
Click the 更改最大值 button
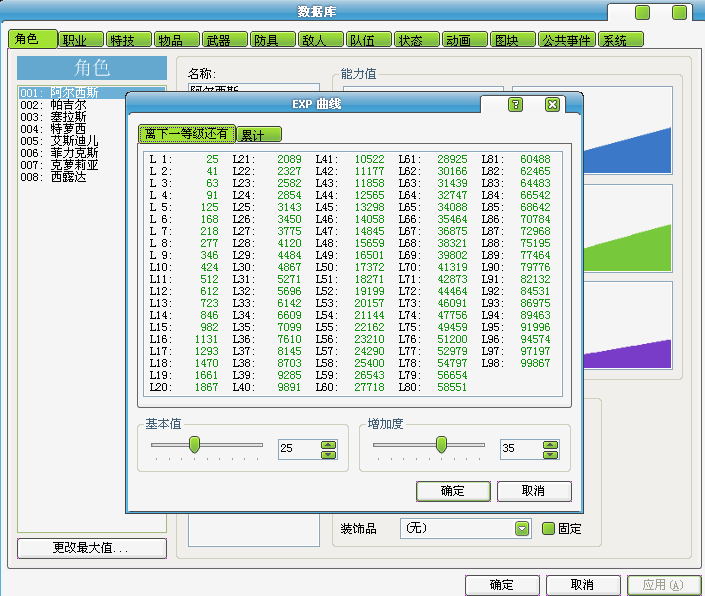point(92,548)
